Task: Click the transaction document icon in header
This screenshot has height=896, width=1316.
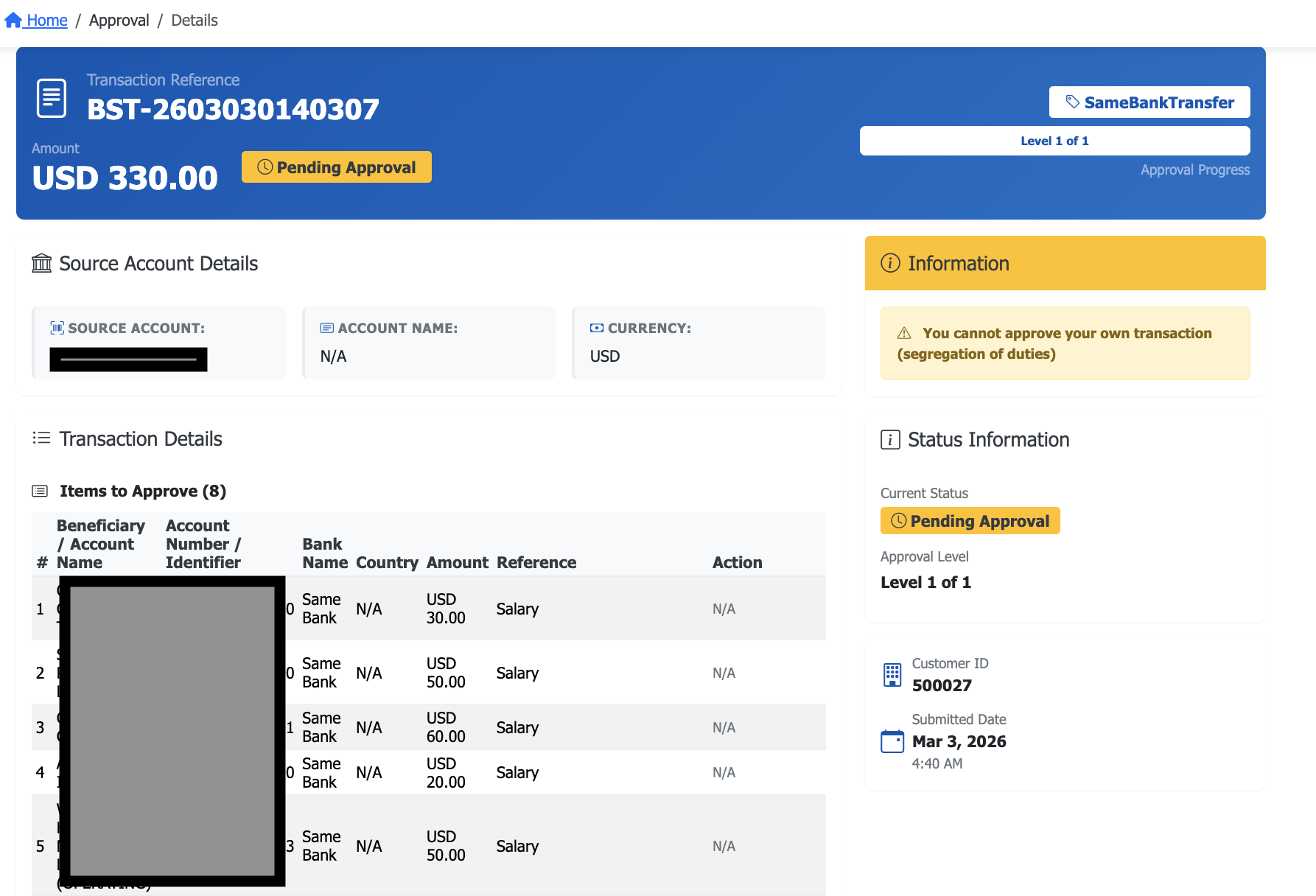Action: pyautogui.click(x=52, y=98)
